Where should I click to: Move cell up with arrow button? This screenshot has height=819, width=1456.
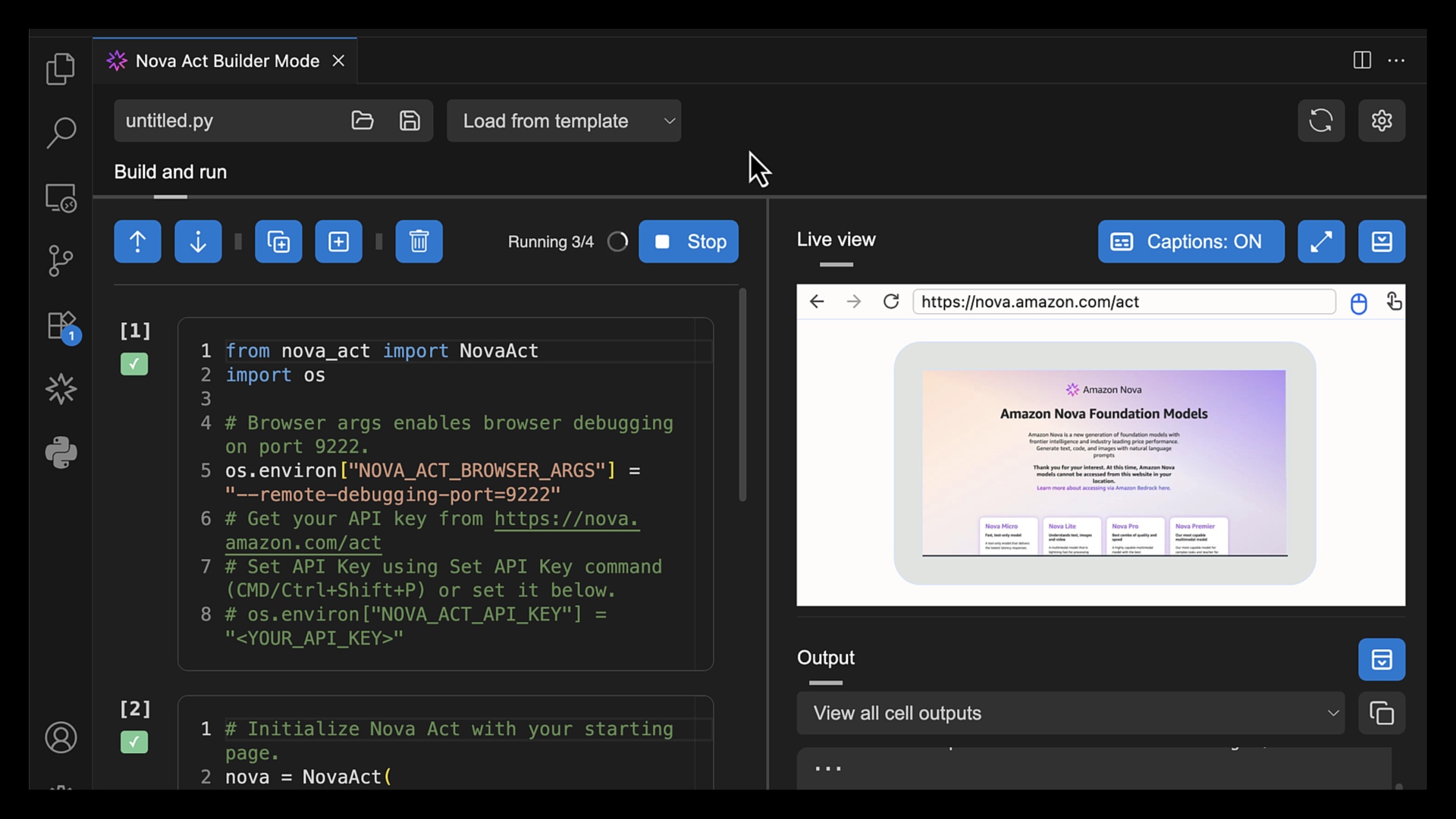[137, 242]
